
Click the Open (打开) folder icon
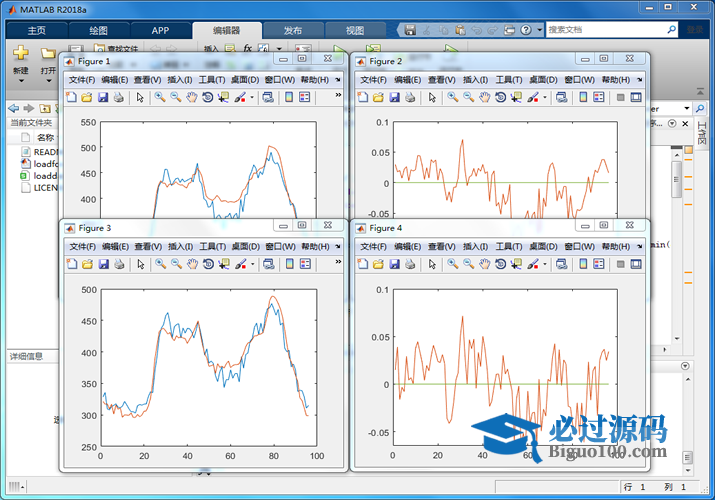(x=48, y=54)
